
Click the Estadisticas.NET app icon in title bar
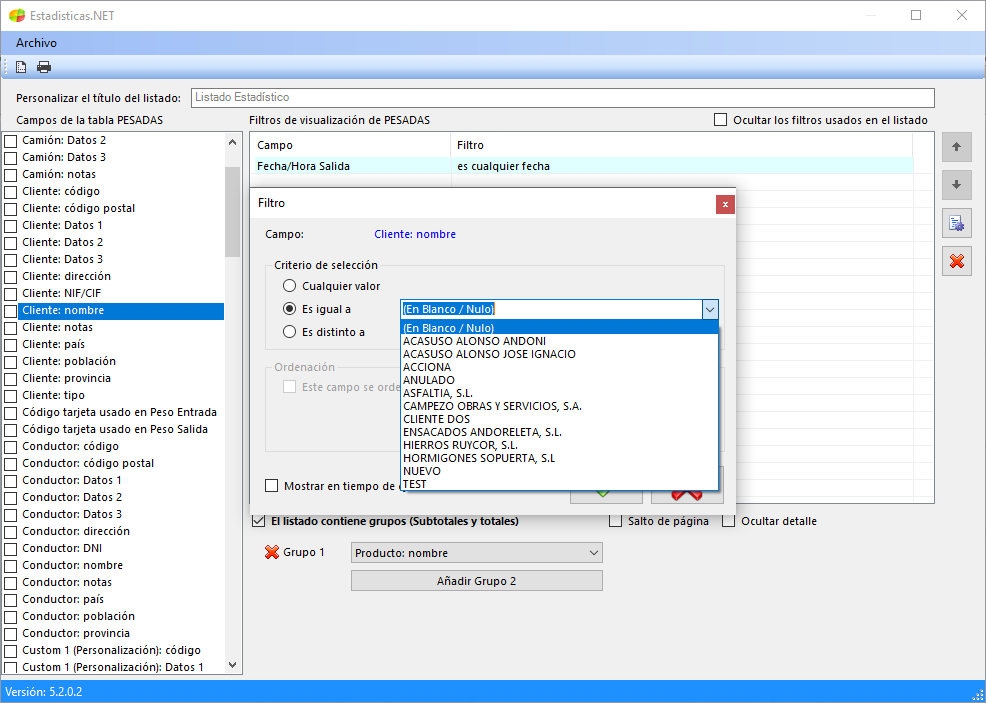[17, 15]
